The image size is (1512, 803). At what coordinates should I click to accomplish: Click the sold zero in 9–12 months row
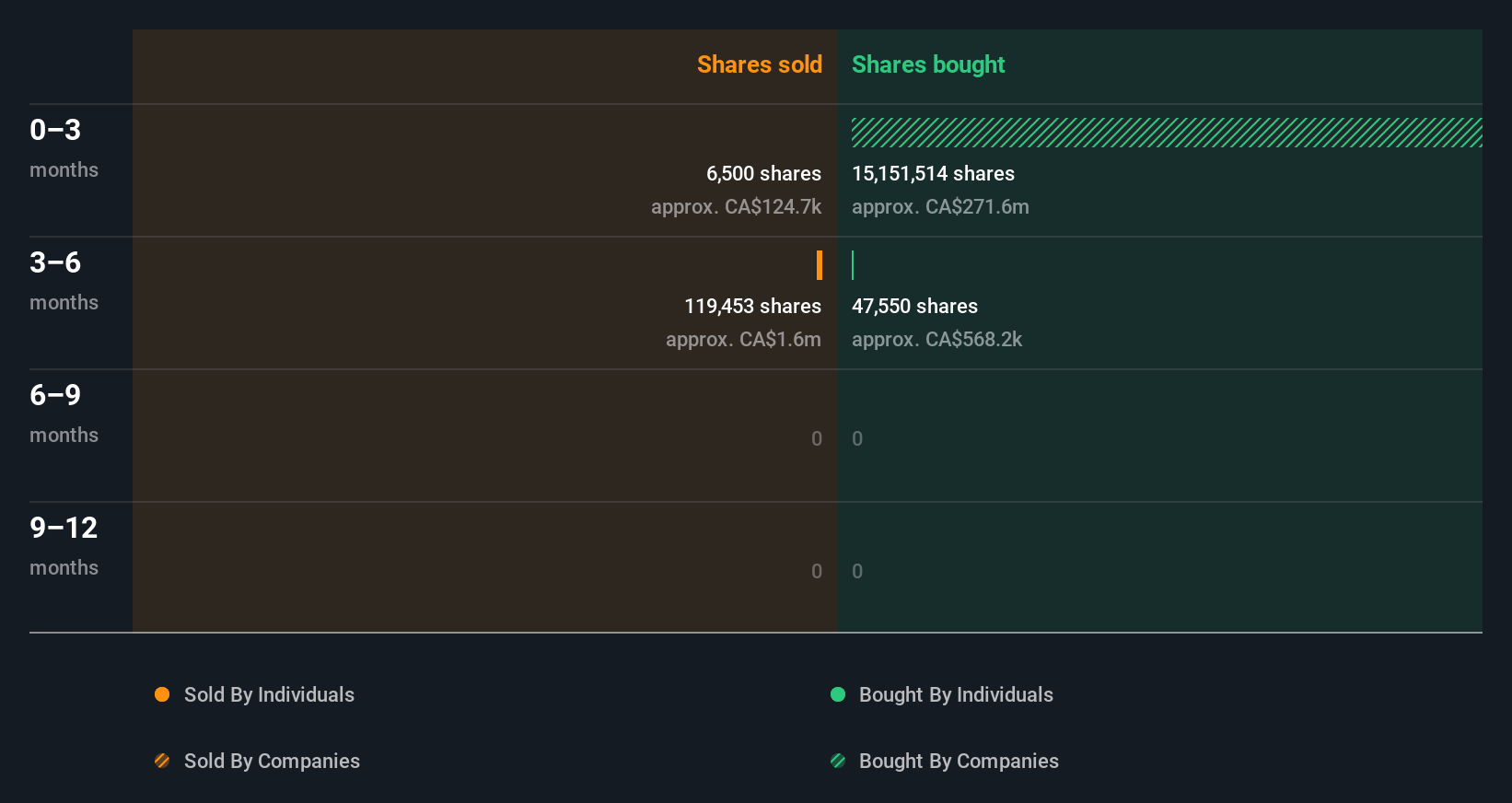pos(817,571)
